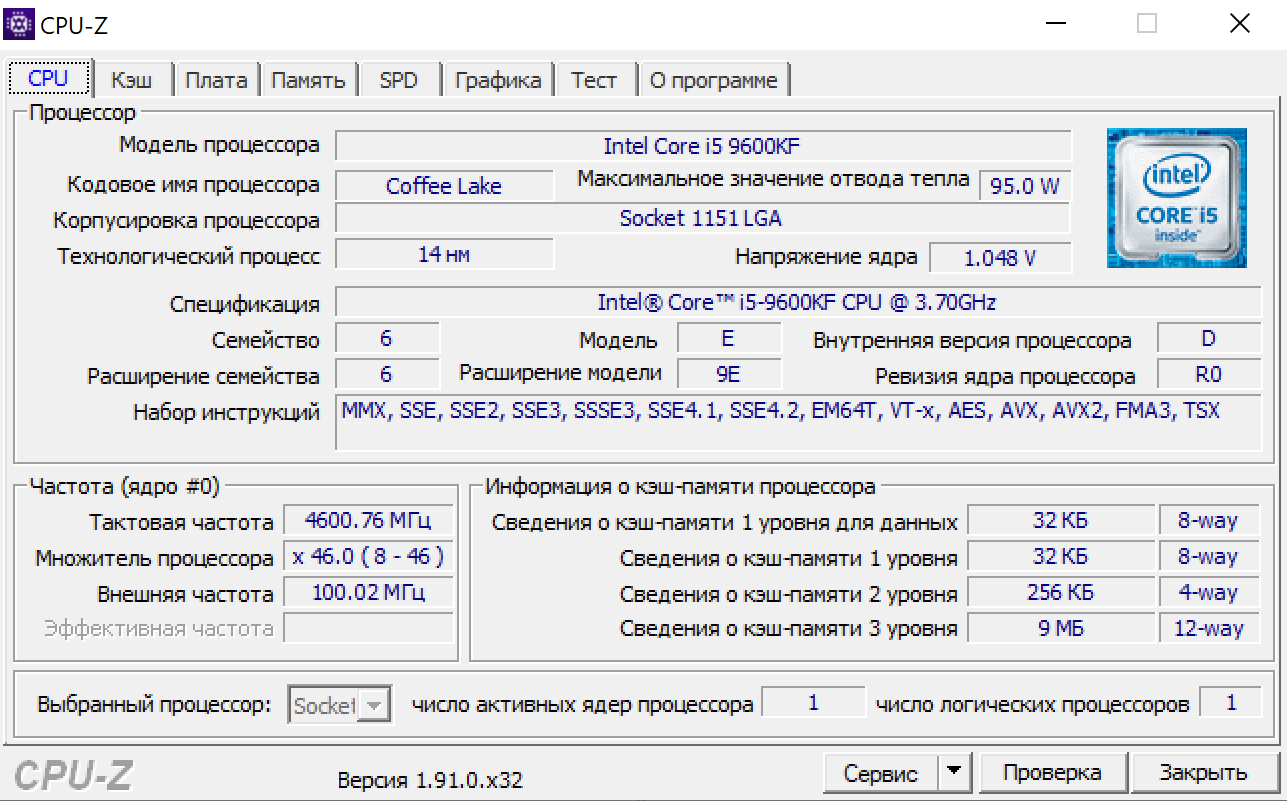Click the Intel Core i5 9600KF model field
The width and height of the screenshot is (1287, 801).
pyautogui.click(x=703, y=146)
